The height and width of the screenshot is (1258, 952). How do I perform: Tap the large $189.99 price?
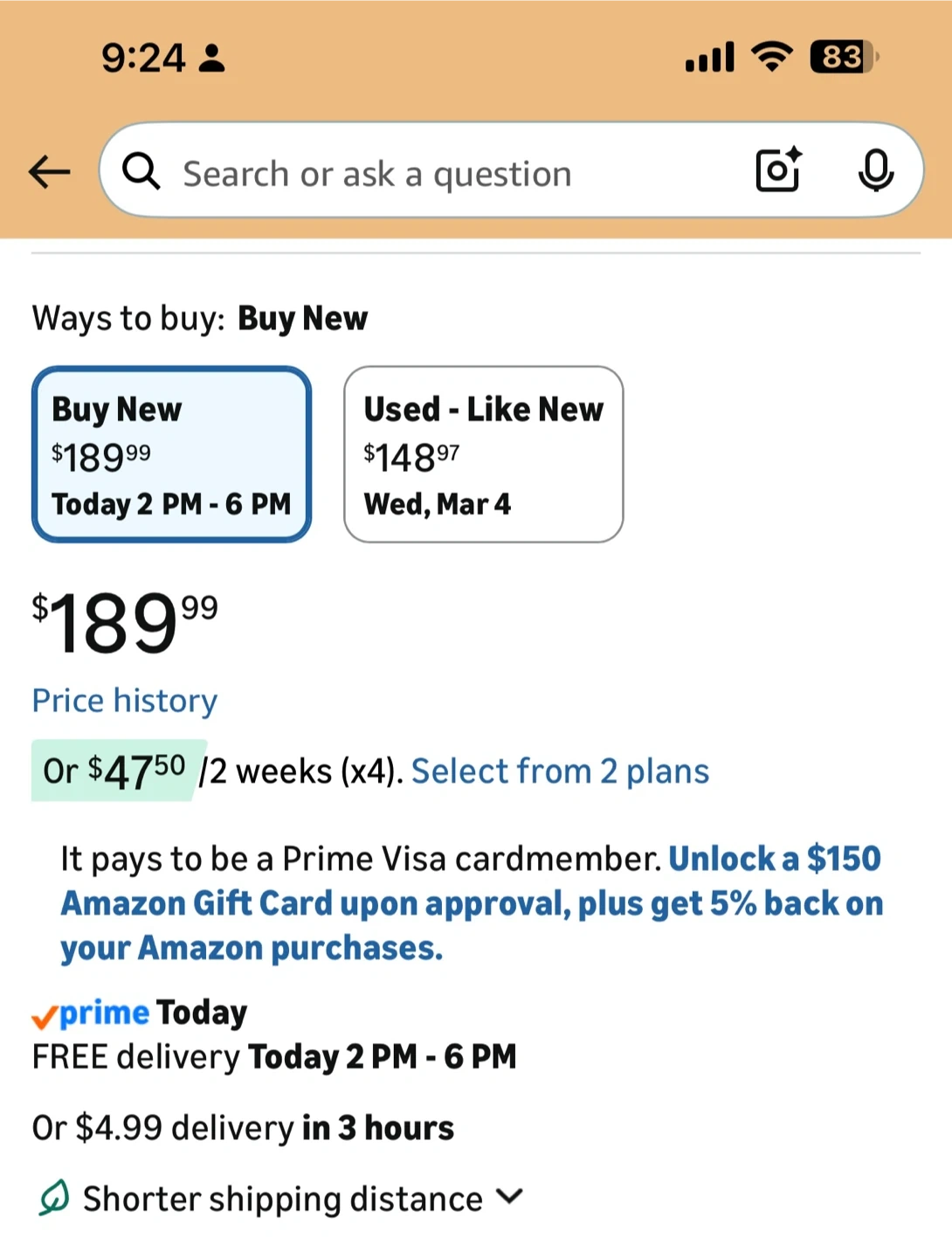[125, 622]
